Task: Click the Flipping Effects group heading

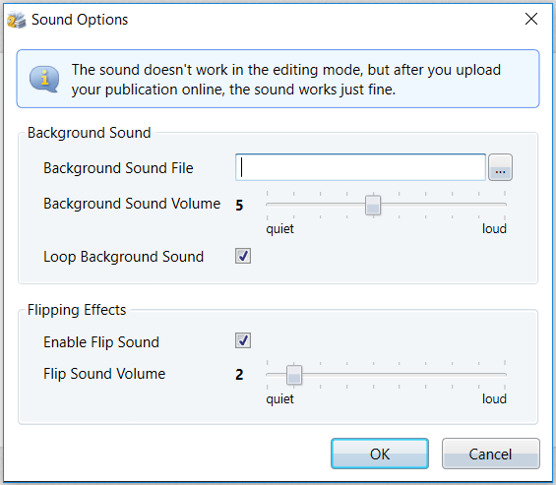Action: [77, 310]
